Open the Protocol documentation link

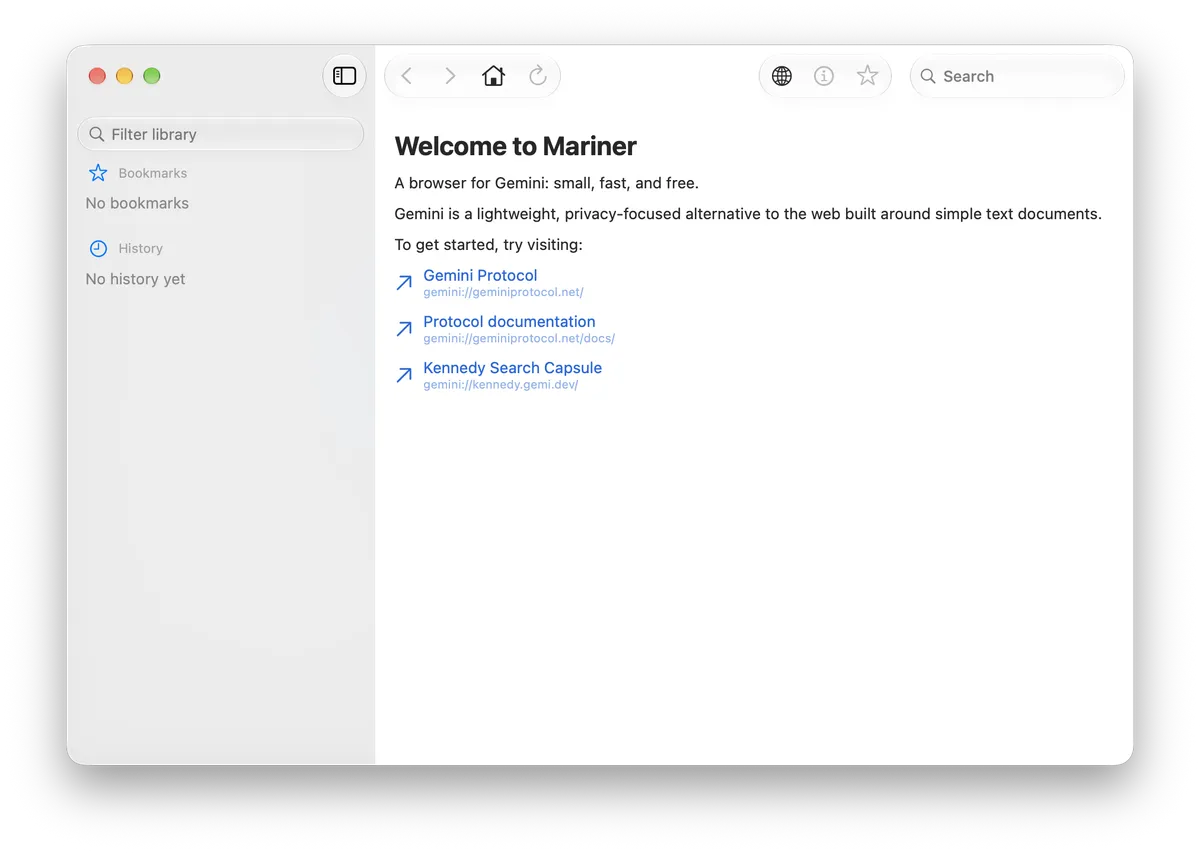coord(509,321)
